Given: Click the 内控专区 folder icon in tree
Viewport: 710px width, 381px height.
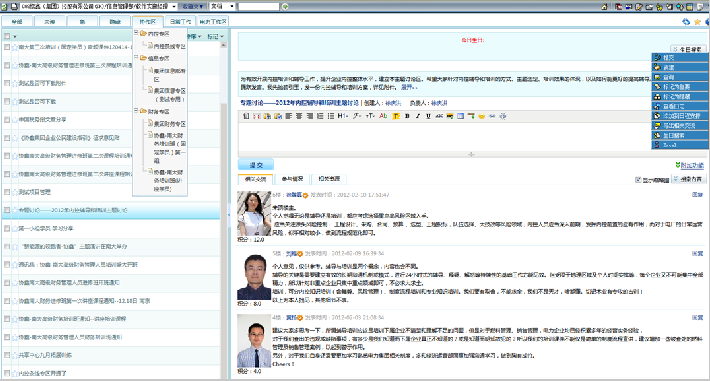Looking at the screenshot, I should [x=144, y=34].
